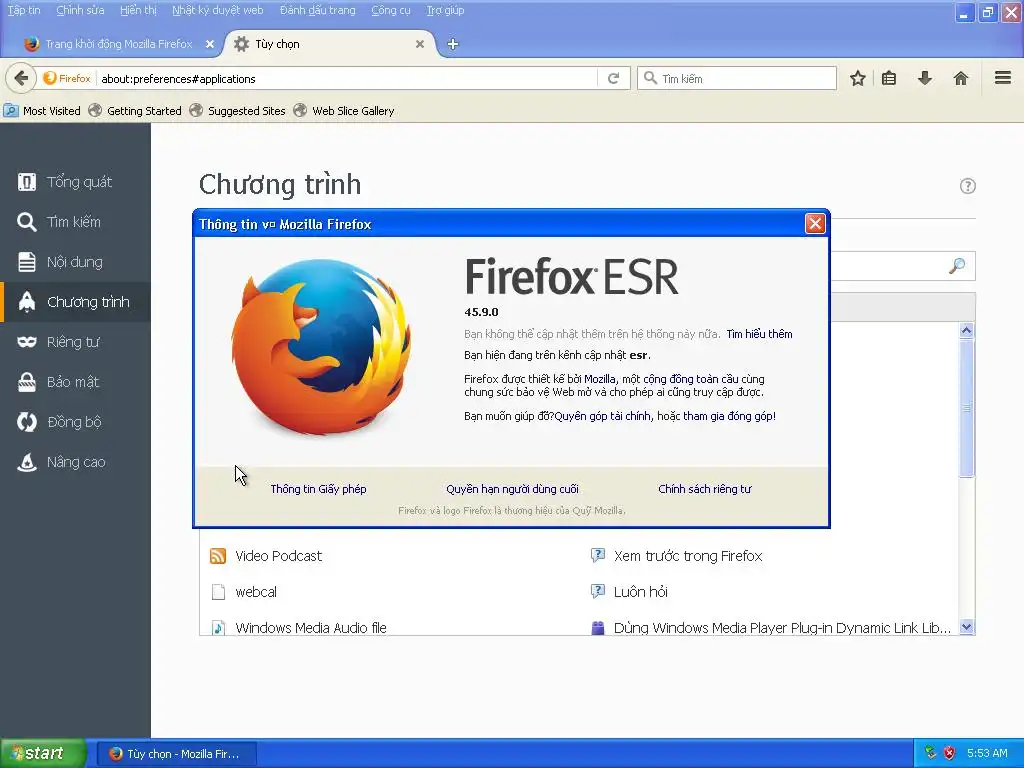The image size is (1024, 768).
Task: Click the Quyên góp tài chính link
Action: [602, 416]
